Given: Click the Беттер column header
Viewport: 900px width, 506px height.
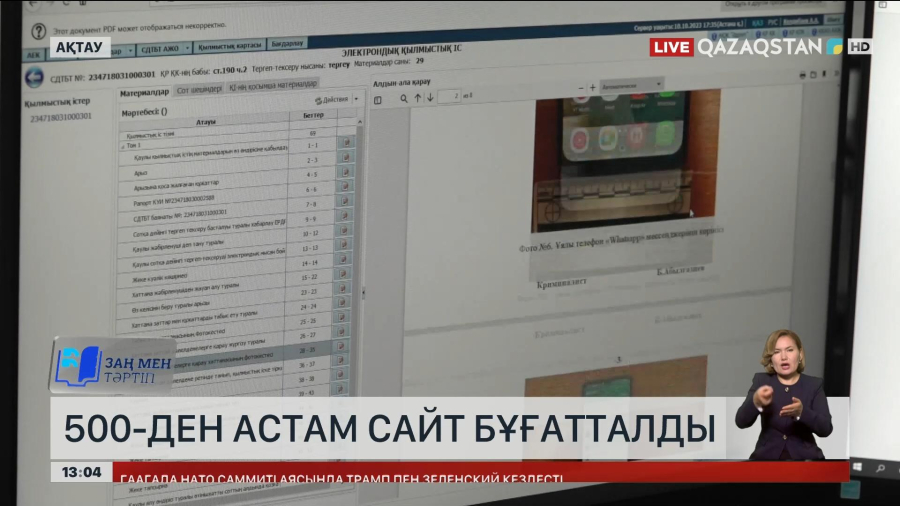Looking at the screenshot, I should 313,115.
